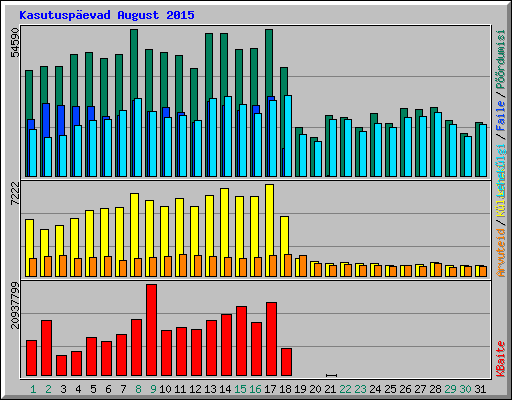Select the 20937799 axis maximum label
512x400 pixels.
point(15,305)
